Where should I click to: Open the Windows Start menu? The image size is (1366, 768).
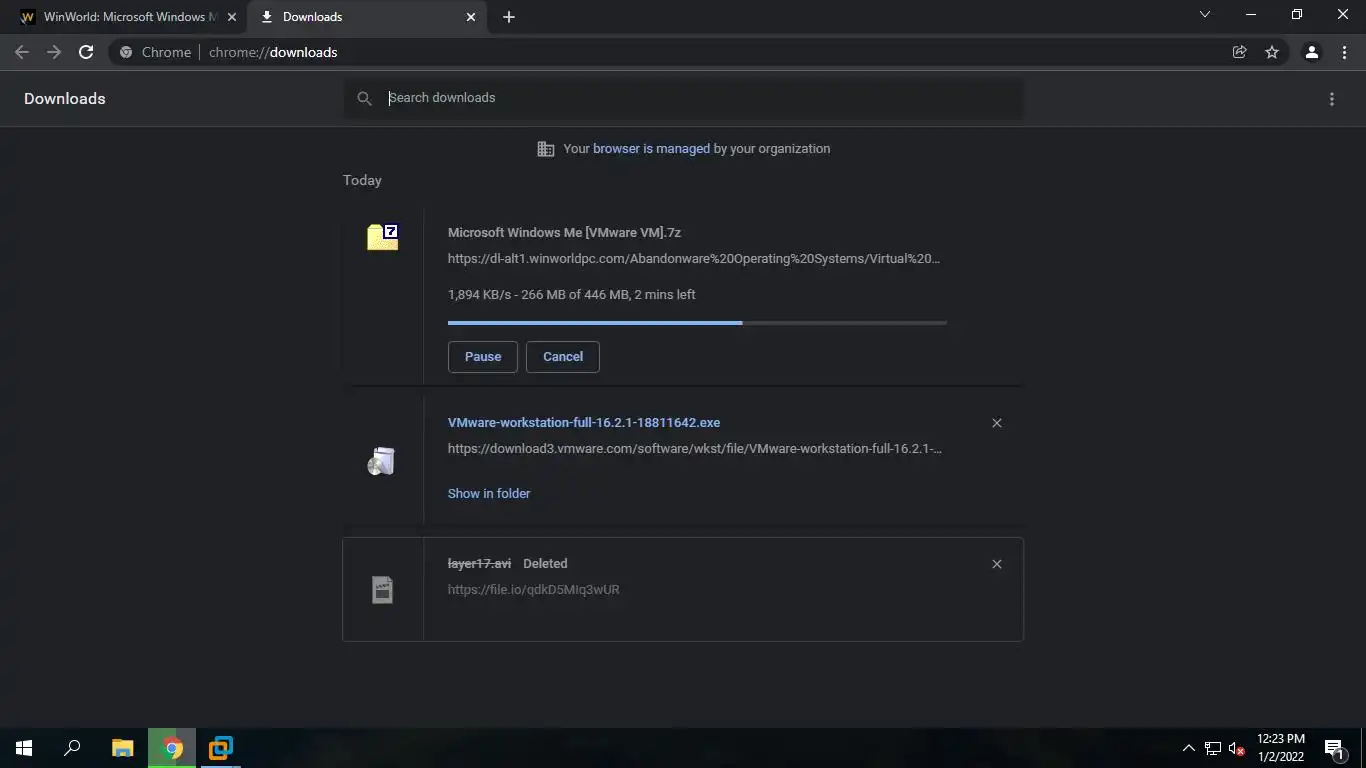[x=24, y=748]
